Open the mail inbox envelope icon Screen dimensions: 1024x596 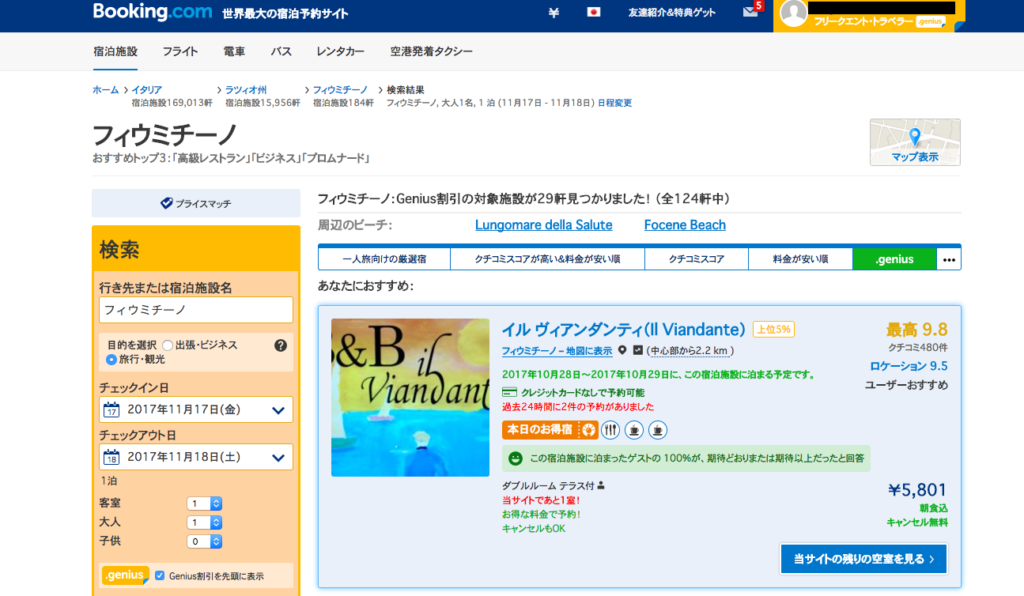[x=750, y=13]
